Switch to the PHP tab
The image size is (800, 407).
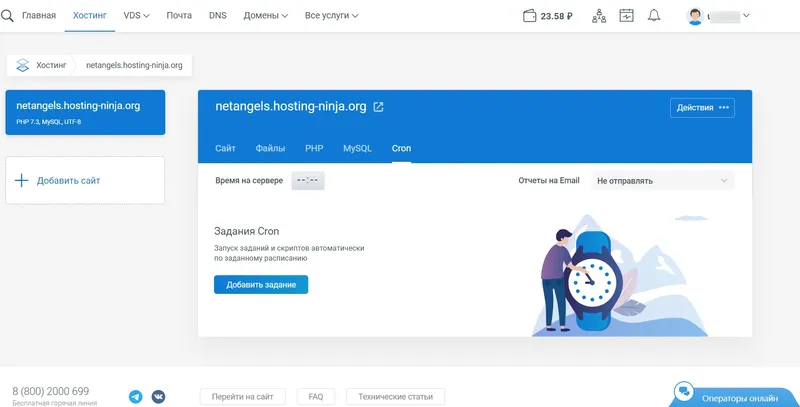click(314, 148)
